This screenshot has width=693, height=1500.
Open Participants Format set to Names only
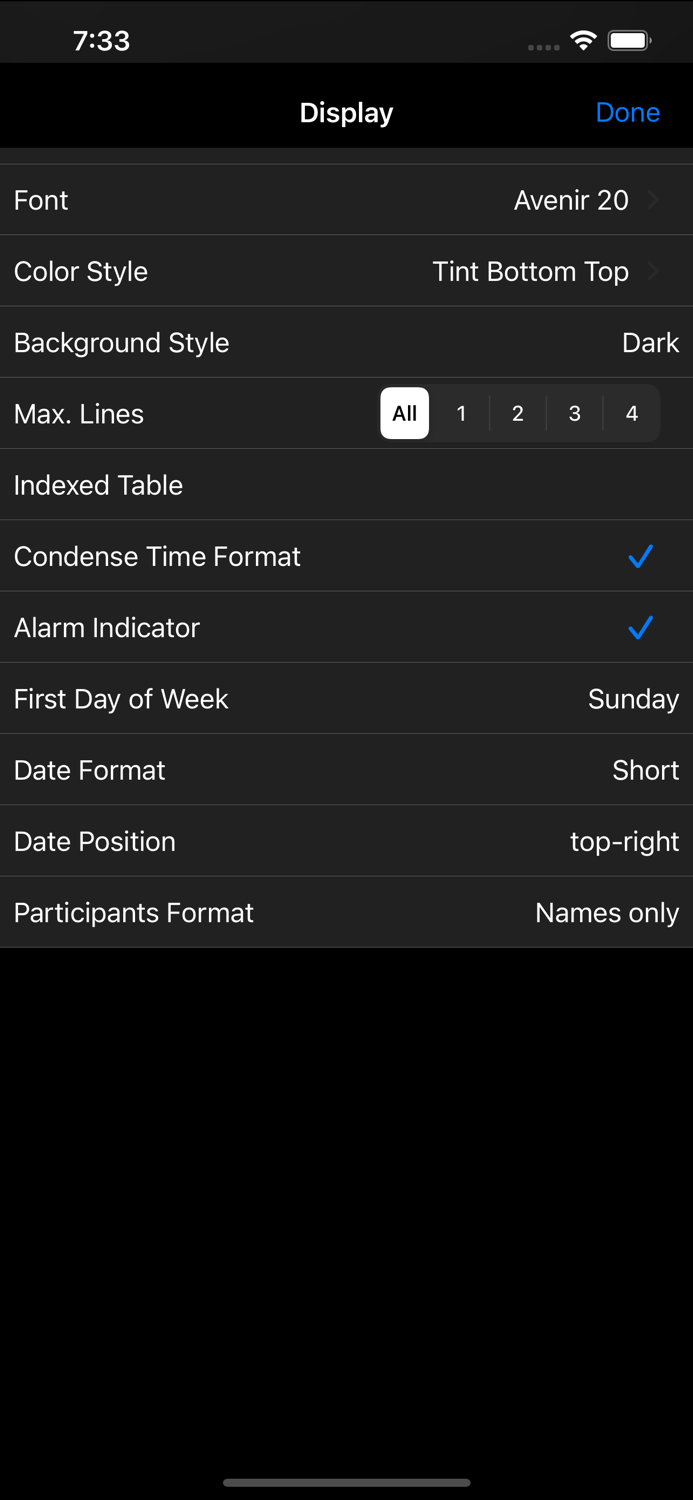[346, 912]
